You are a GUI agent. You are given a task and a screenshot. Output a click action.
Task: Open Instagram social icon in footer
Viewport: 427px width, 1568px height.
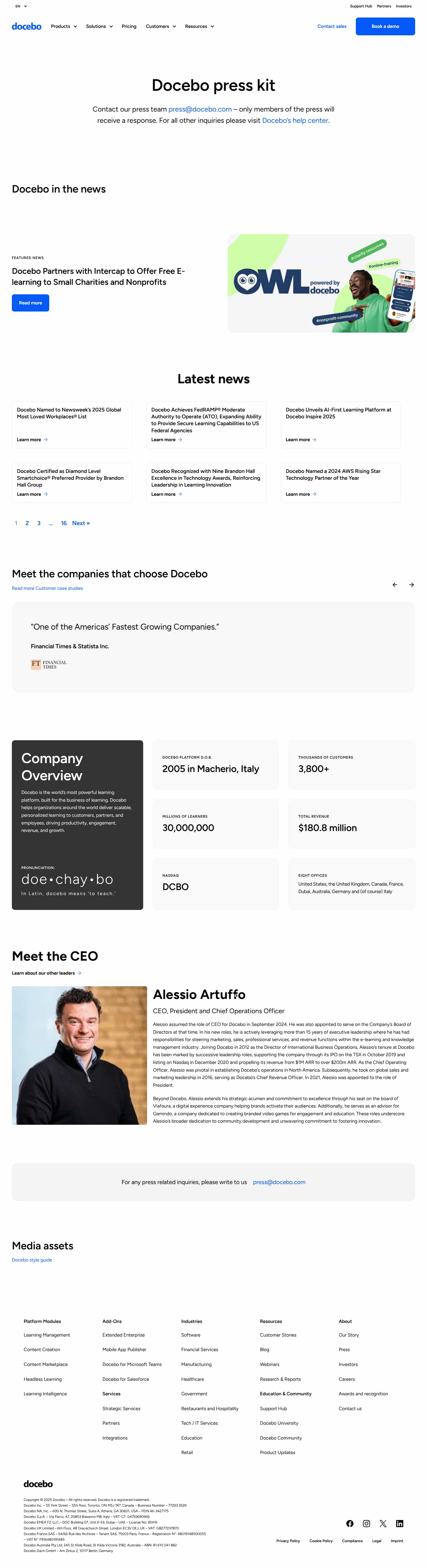pyautogui.click(x=366, y=1523)
